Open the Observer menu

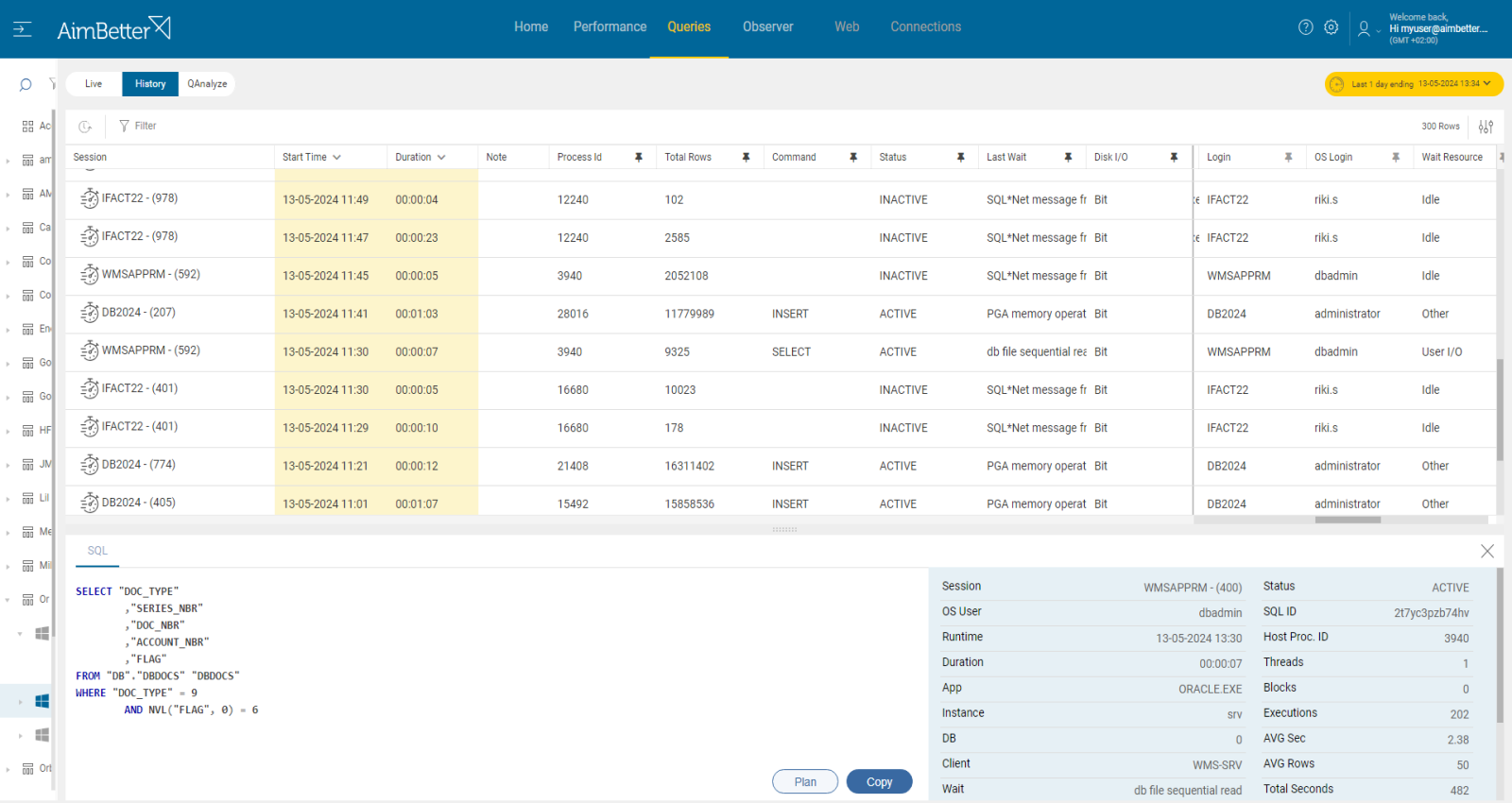pos(767,27)
